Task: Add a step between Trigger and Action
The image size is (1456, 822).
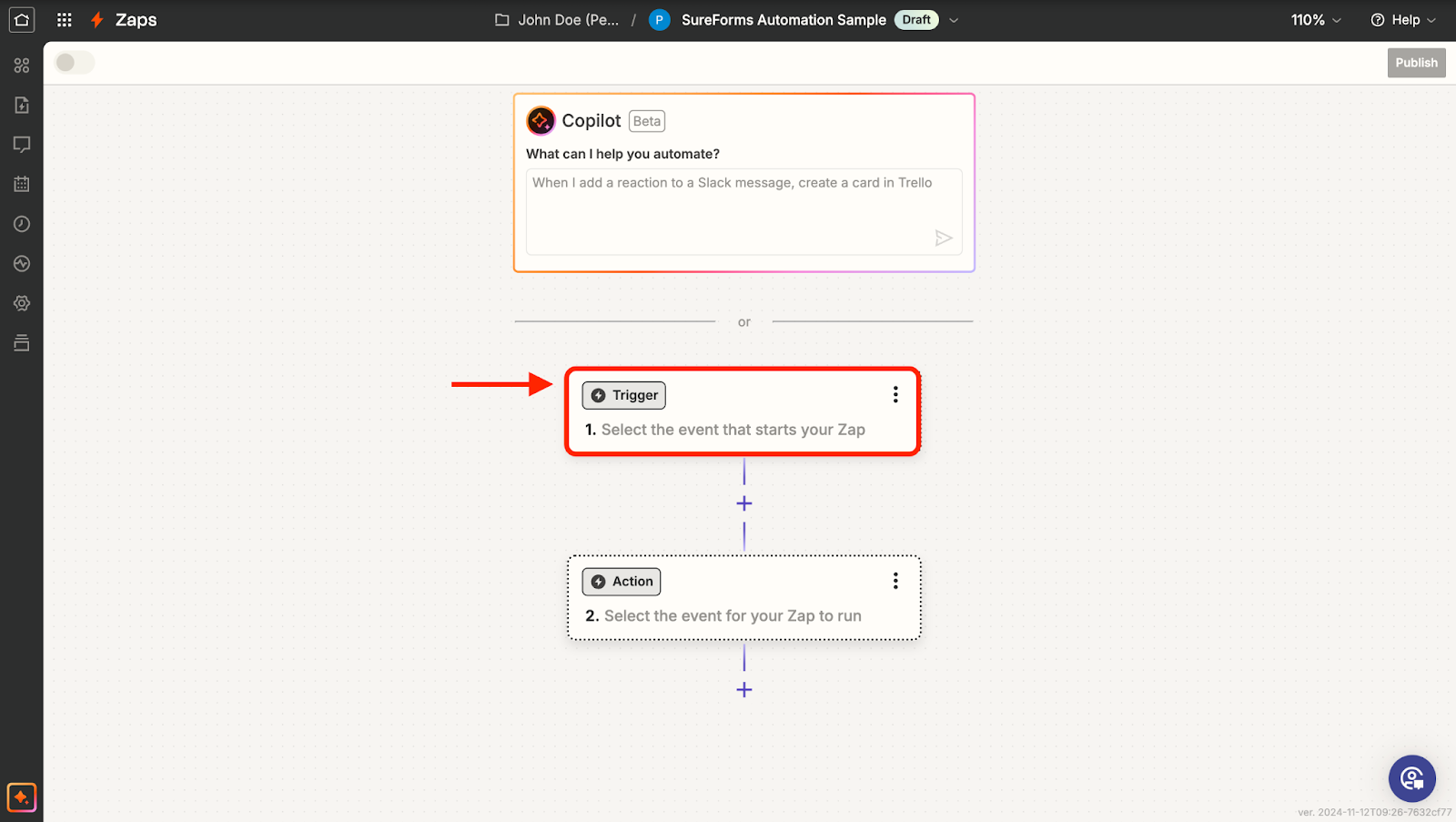Action: [x=743, y=503]
